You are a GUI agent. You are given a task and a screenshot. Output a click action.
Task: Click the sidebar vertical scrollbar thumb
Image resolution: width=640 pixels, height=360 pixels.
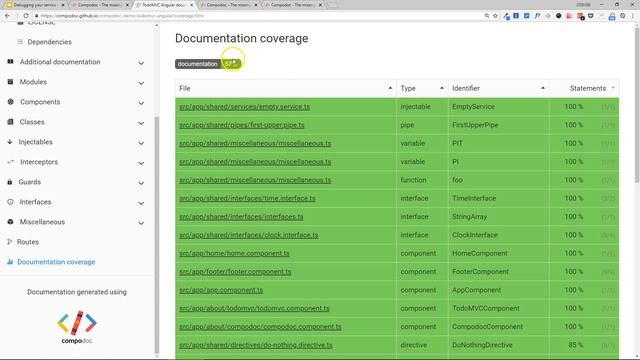(157, 235)
